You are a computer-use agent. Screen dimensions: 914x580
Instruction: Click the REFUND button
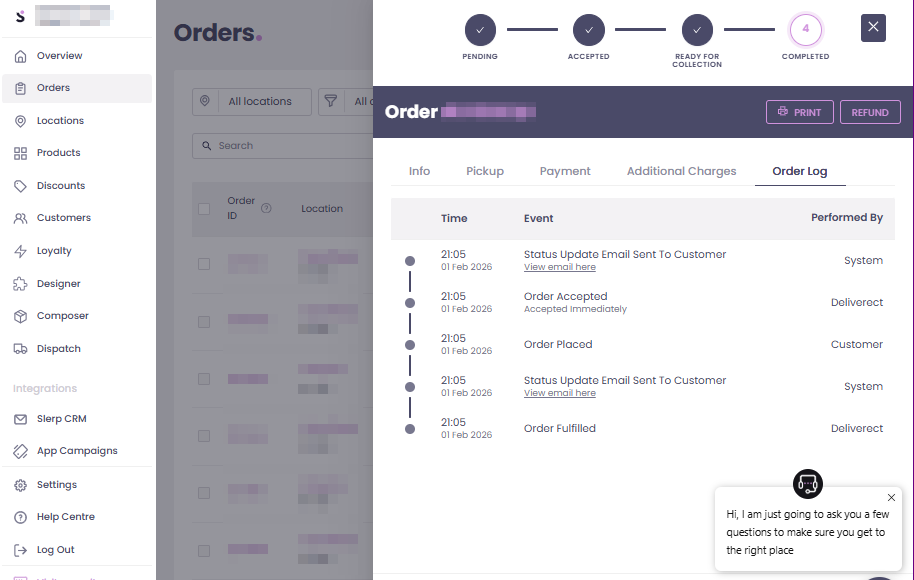tap(869, 112)
